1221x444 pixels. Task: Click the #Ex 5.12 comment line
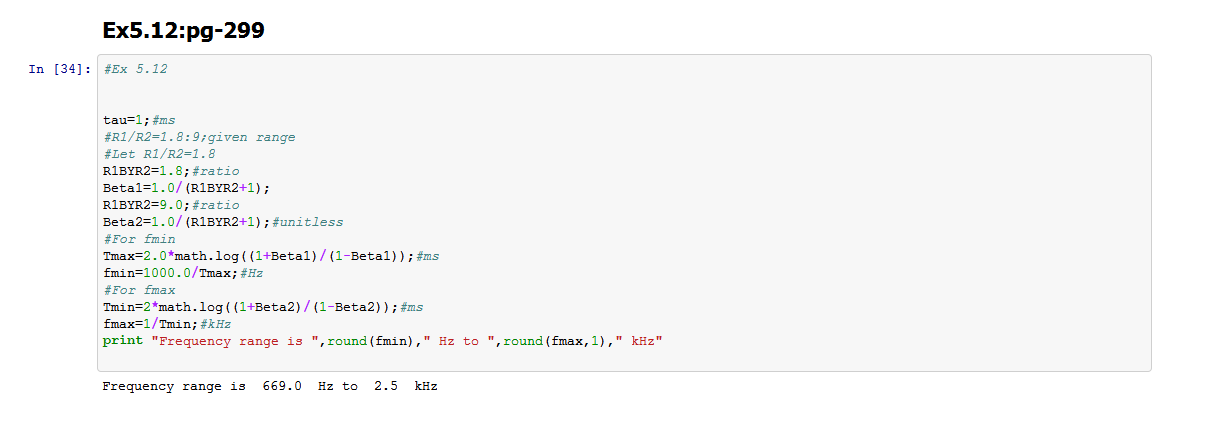tap(135, 70)
